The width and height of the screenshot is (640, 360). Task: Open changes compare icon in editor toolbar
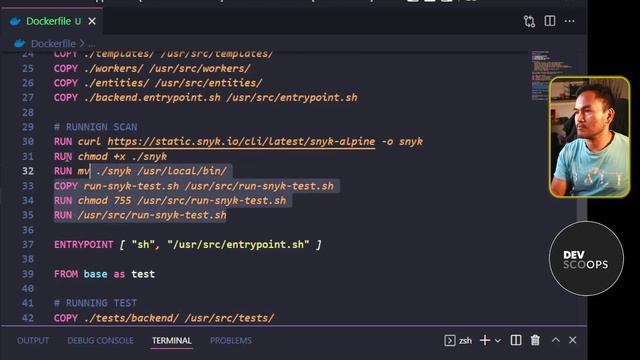coord(529,21)
